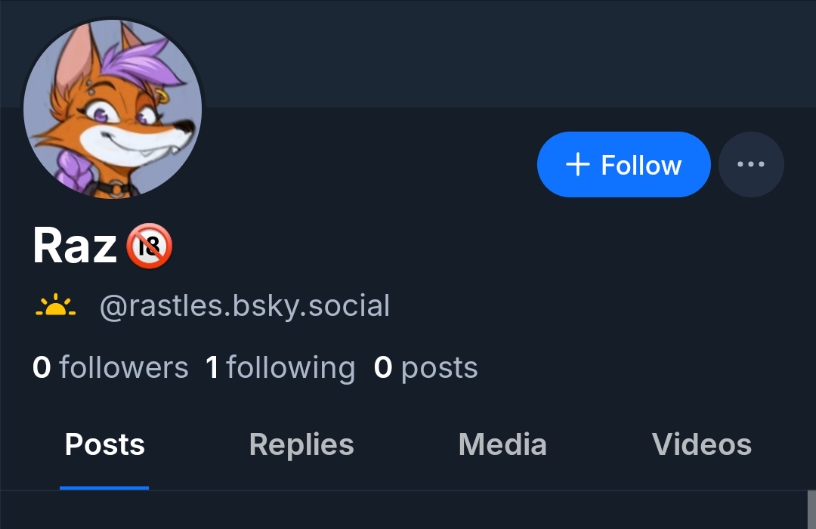
Task: Click the display name Raz
Action: pyautogui.click(x=75, y=246)
